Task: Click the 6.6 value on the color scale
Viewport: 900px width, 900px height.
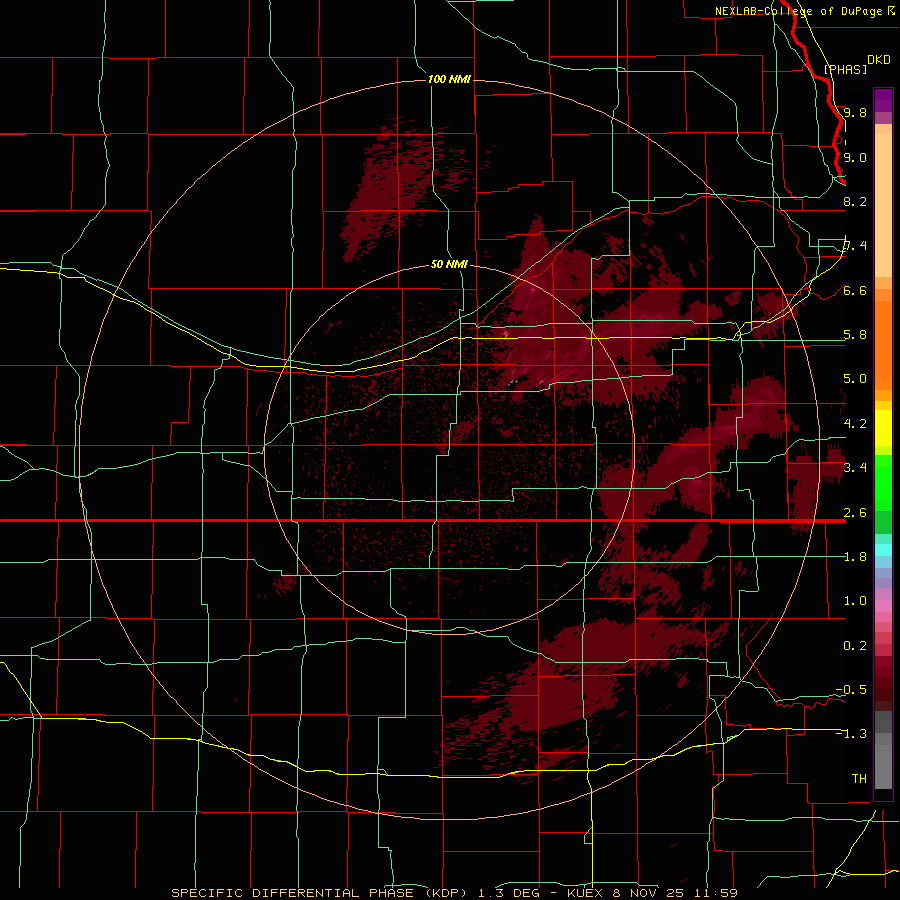Action: (855, 290)
